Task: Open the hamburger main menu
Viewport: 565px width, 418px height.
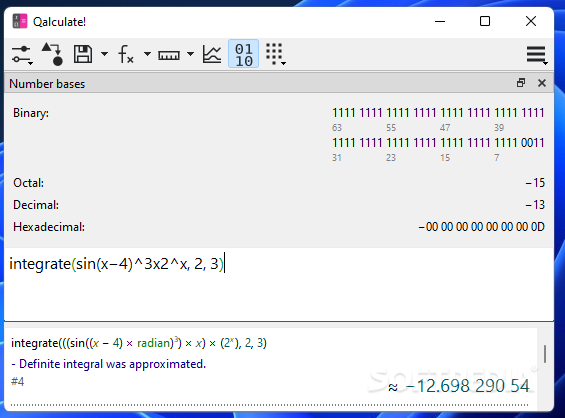Action: [x=537, y=55]
